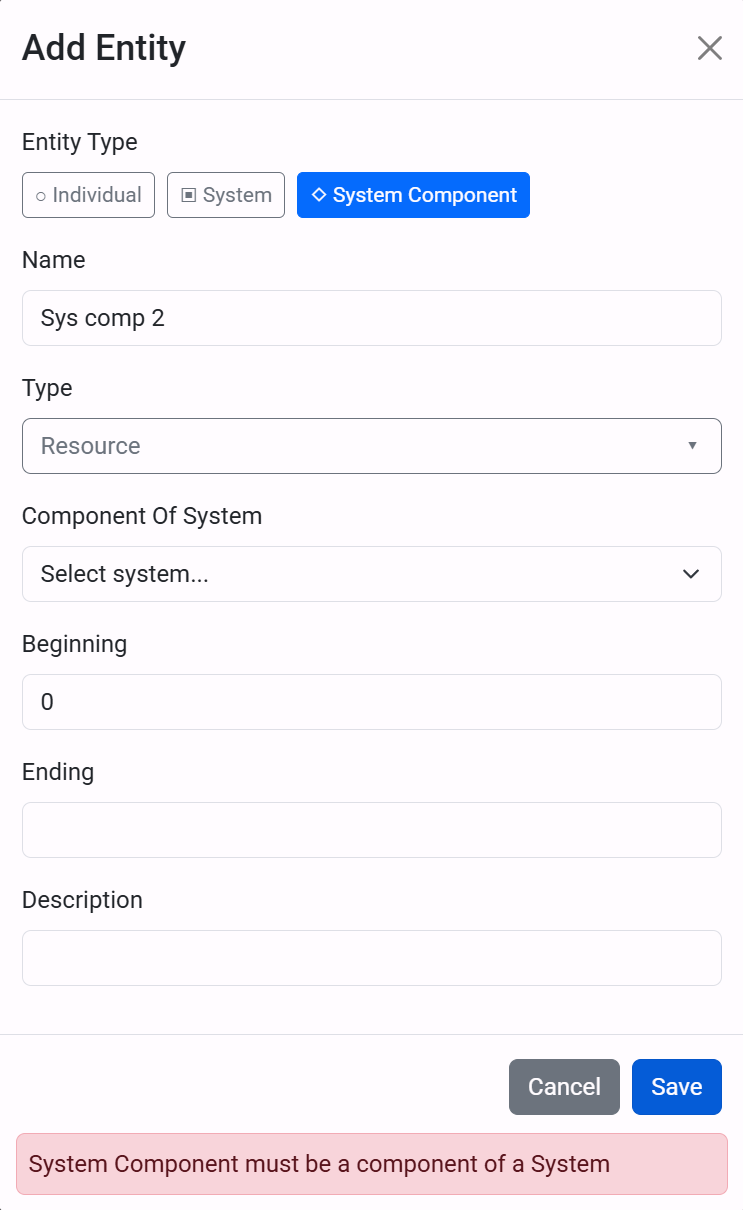
Task: Switch entity type to System
Action: 226,195
